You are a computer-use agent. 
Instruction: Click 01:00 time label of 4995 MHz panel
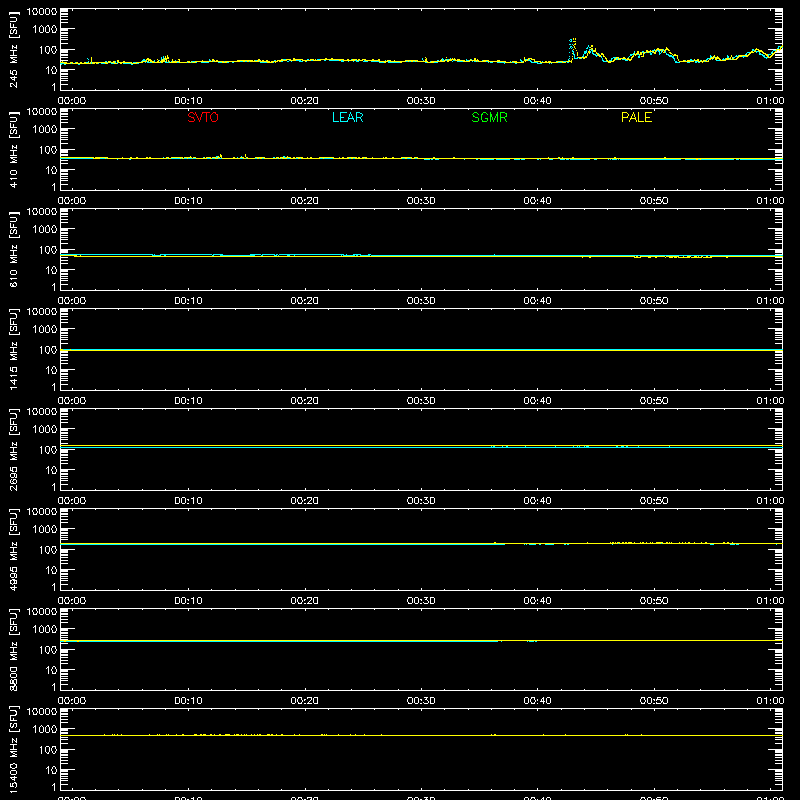tap(770, 601)
